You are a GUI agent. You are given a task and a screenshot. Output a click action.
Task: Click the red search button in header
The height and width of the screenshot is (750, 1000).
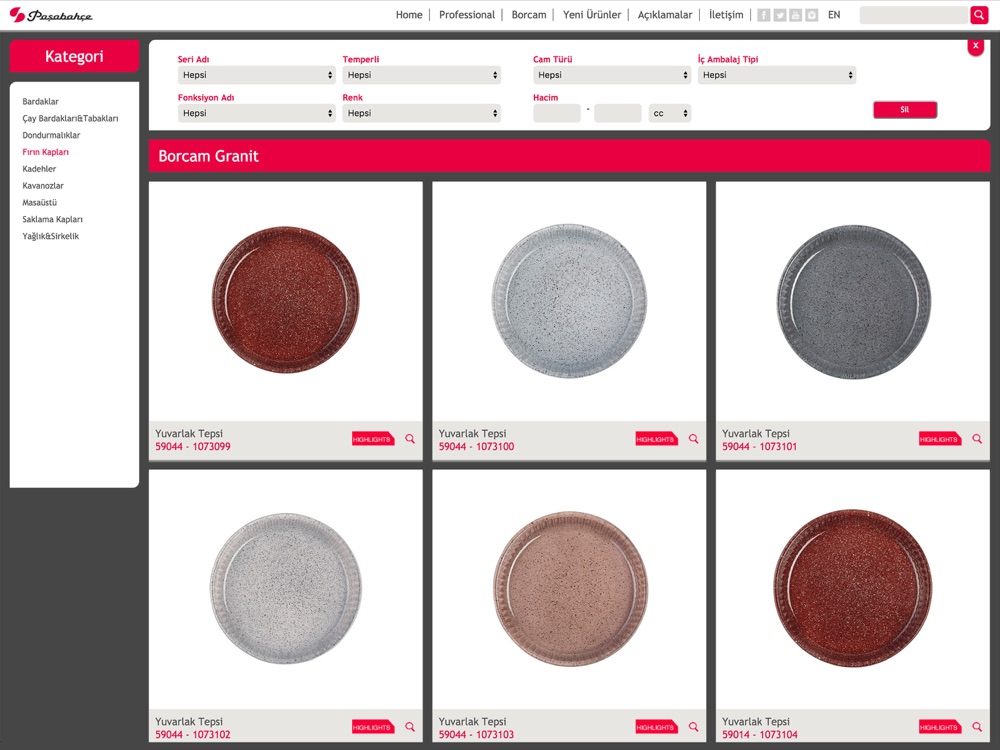[x=979, y=15]
